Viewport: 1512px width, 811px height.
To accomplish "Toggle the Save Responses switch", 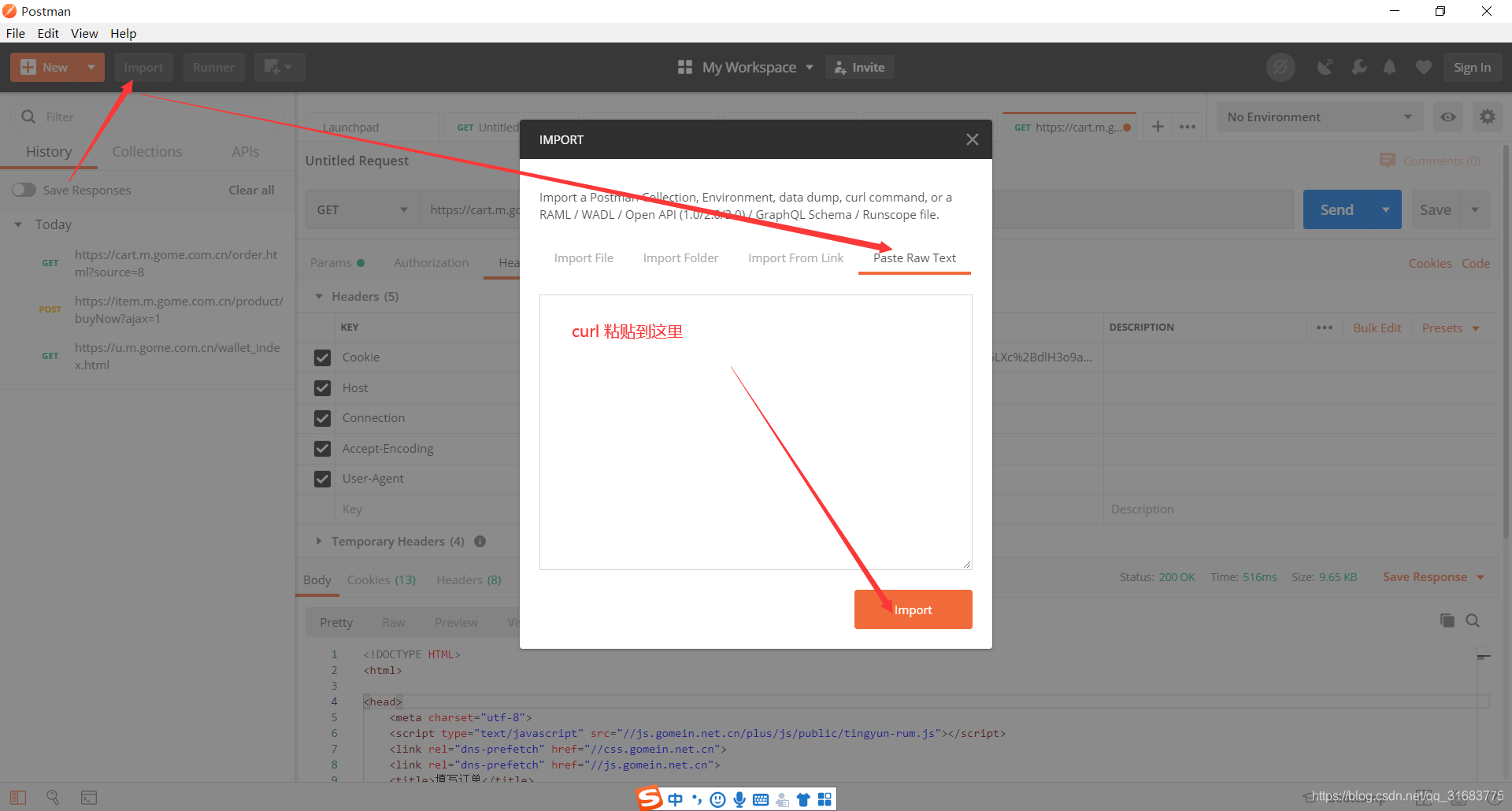I will tap(24, 190).
